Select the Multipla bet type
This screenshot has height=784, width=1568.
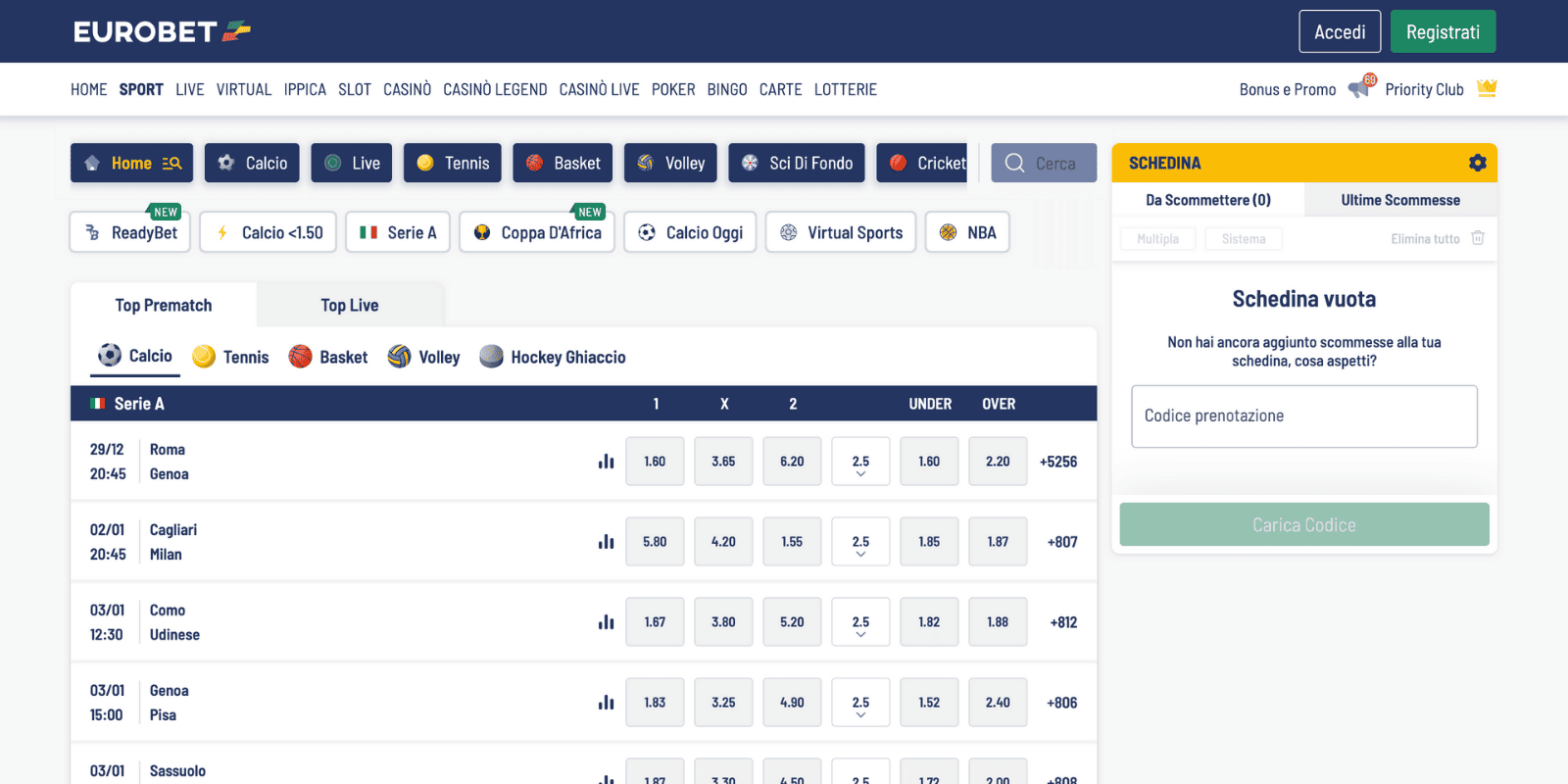(x=1157, y=238)
